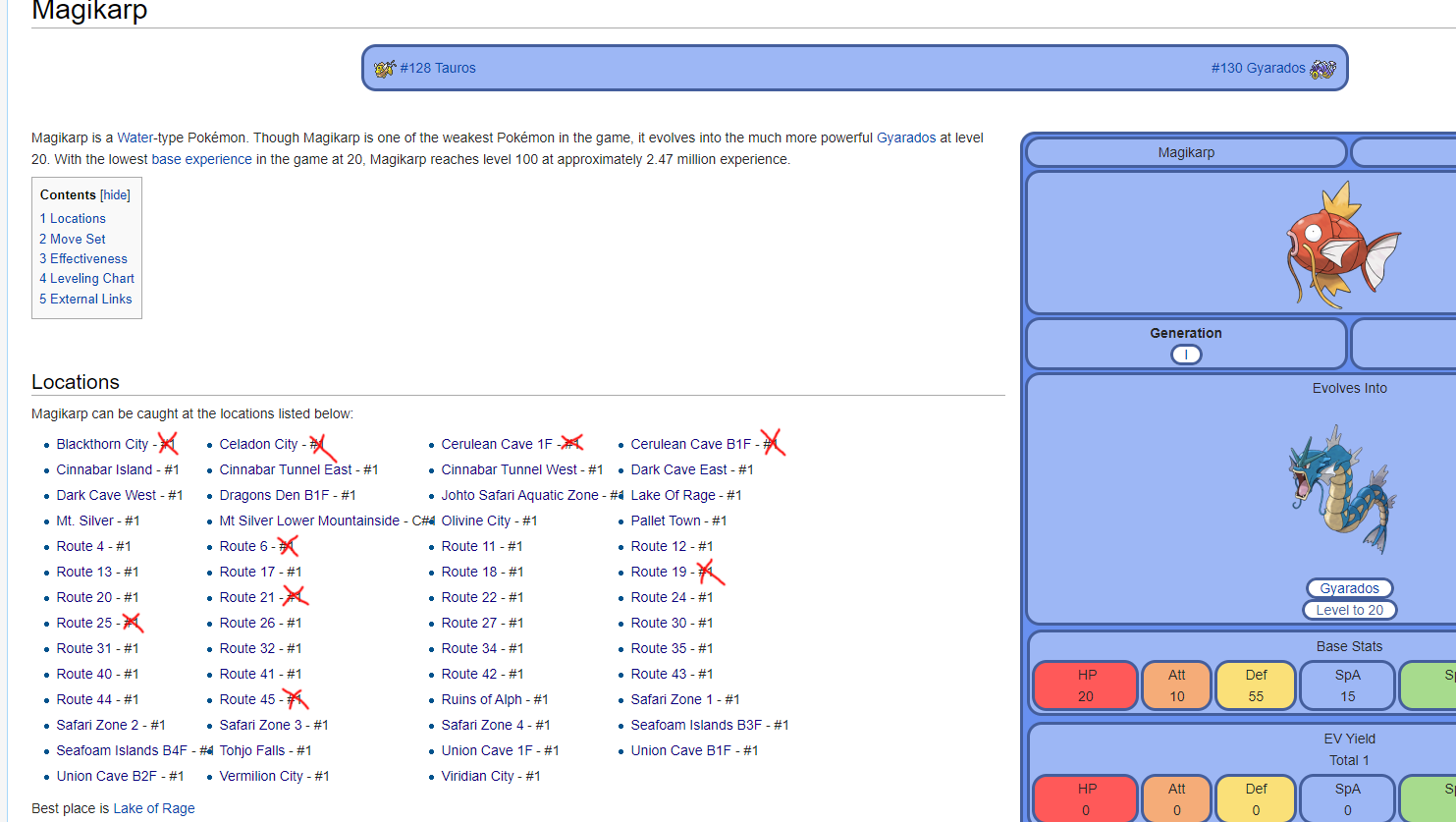Click the Gyarados evolution artwork image
This screenshot has height=822, width=1456.
click(x=1343, y=489)
